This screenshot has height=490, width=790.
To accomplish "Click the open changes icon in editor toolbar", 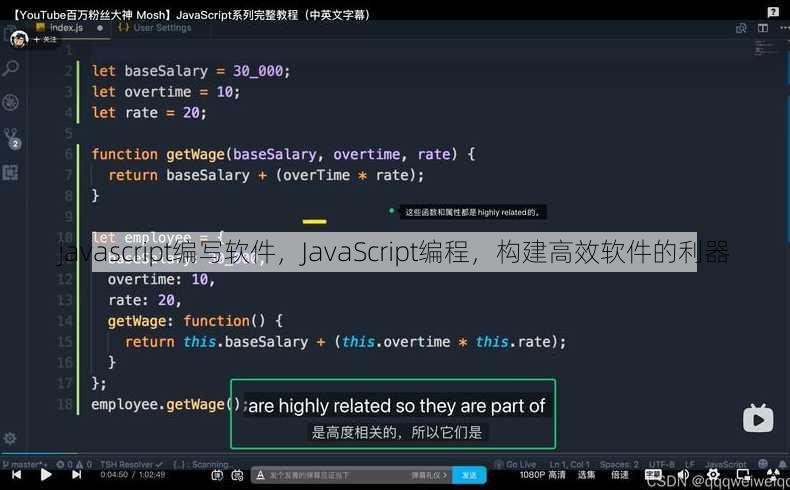I will (x=741, y=28).
